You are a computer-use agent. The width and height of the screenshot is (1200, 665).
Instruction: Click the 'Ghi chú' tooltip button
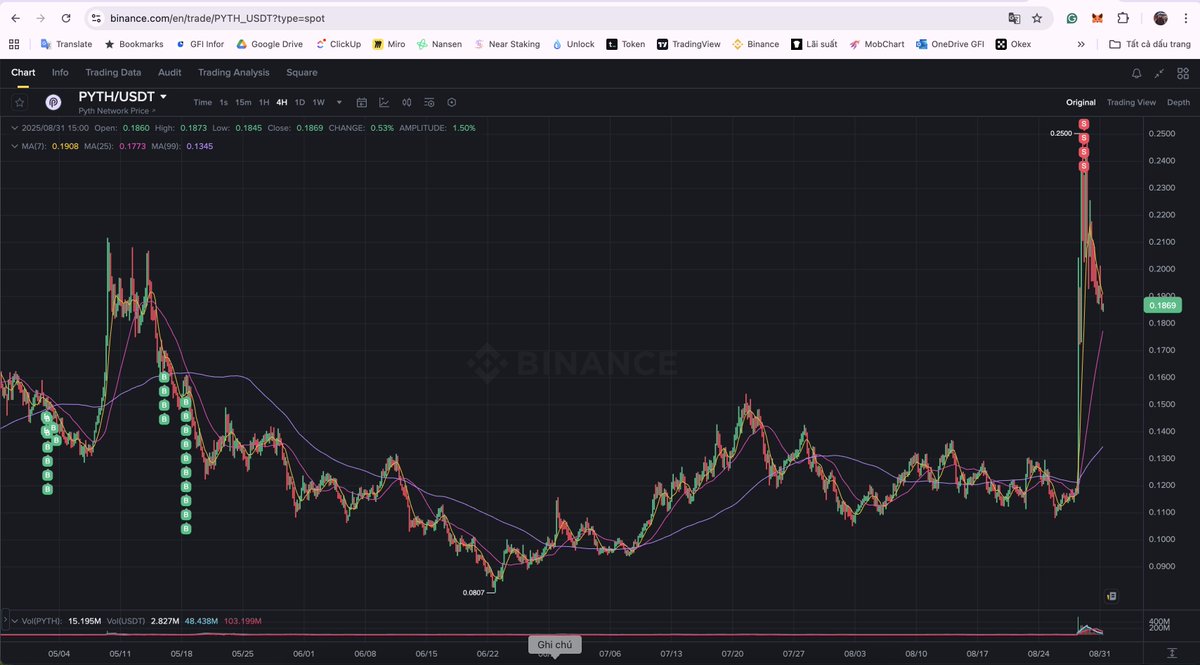(x=554, y=645)
